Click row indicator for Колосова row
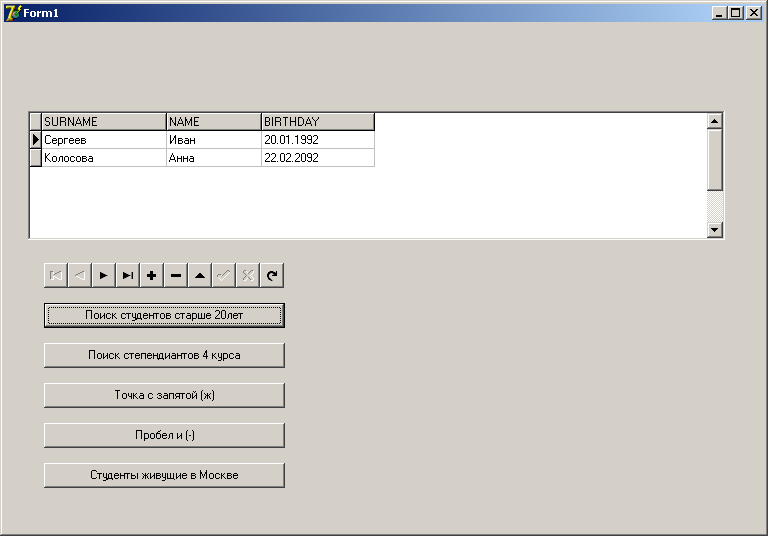This screenshot has height=536, width=768. (x=36, y=158)
